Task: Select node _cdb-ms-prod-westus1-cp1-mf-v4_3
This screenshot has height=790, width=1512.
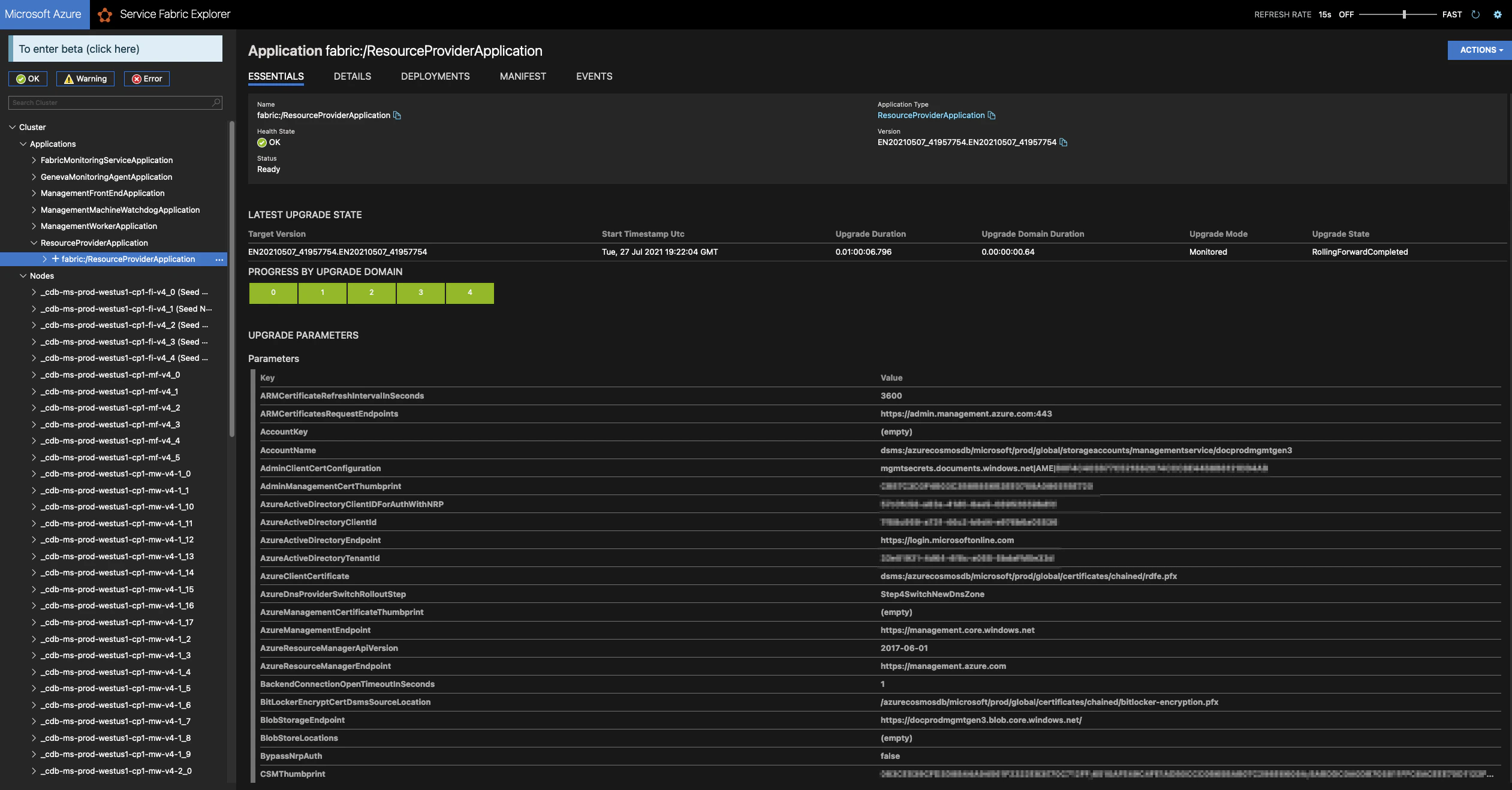Action: point(110,424)
